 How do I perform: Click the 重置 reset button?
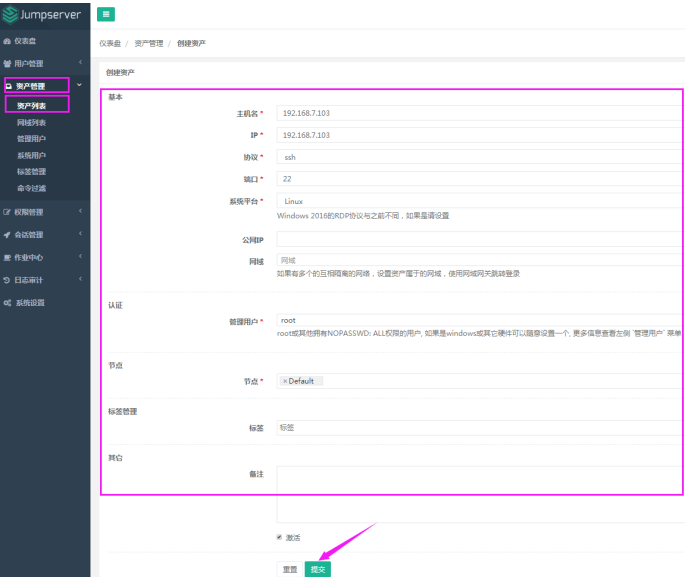coord(290,569)
